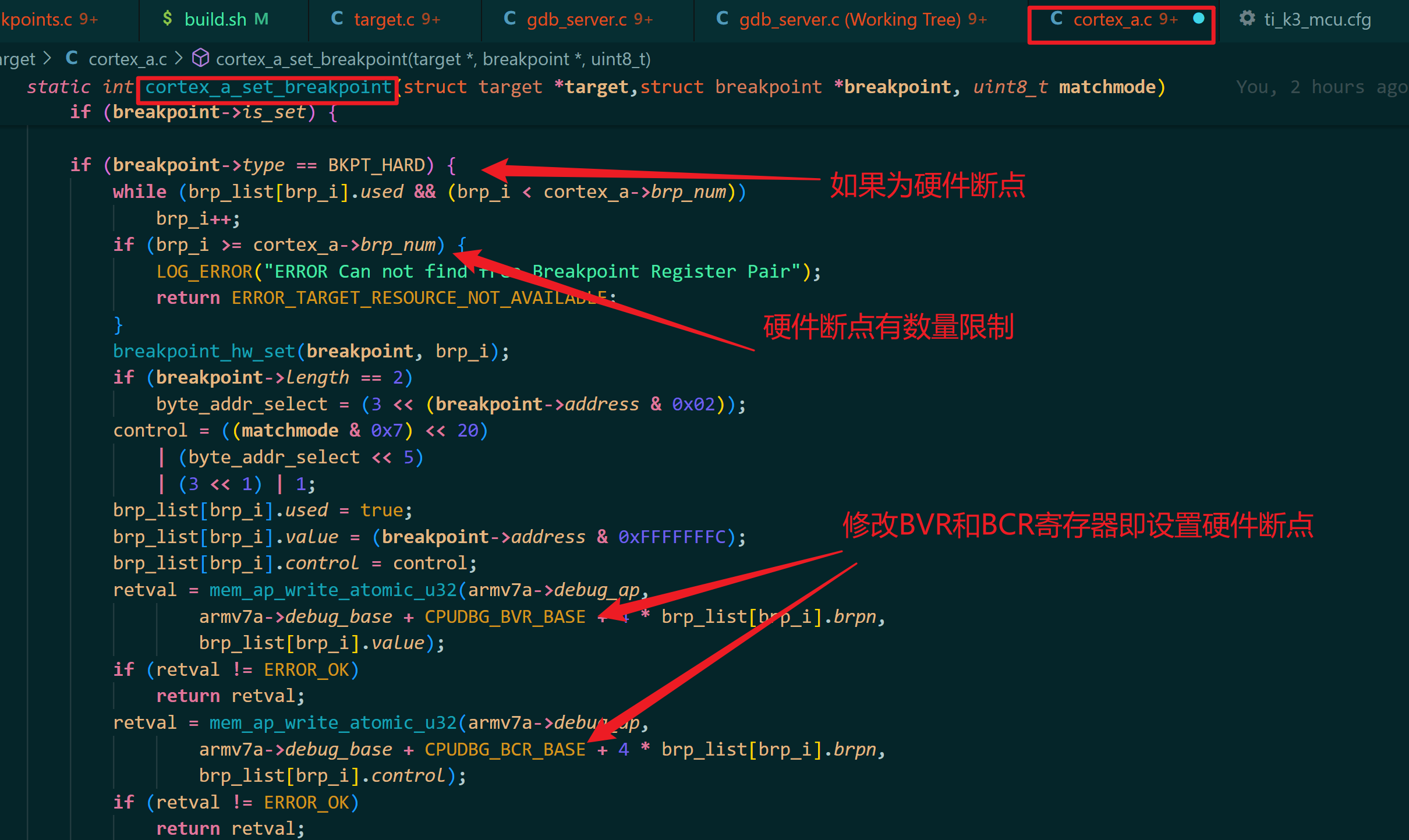The height and width of the screenshot is (840, 1409).
Task: Expand the breadcrumb chevron after cortex_a.c
Action: tap(178, 58)
